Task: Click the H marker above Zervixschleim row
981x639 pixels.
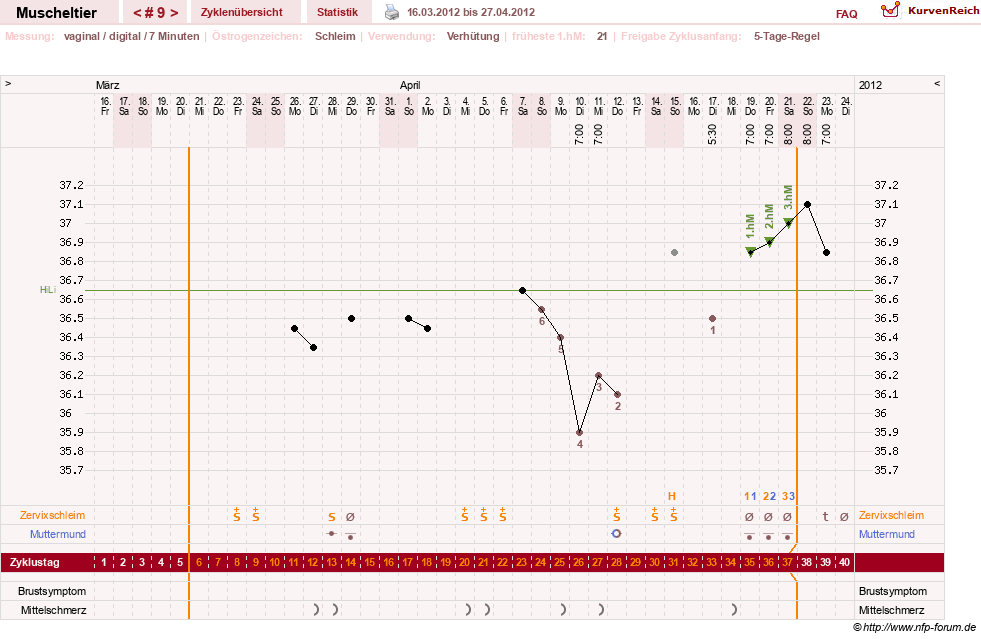Action: 672,496
